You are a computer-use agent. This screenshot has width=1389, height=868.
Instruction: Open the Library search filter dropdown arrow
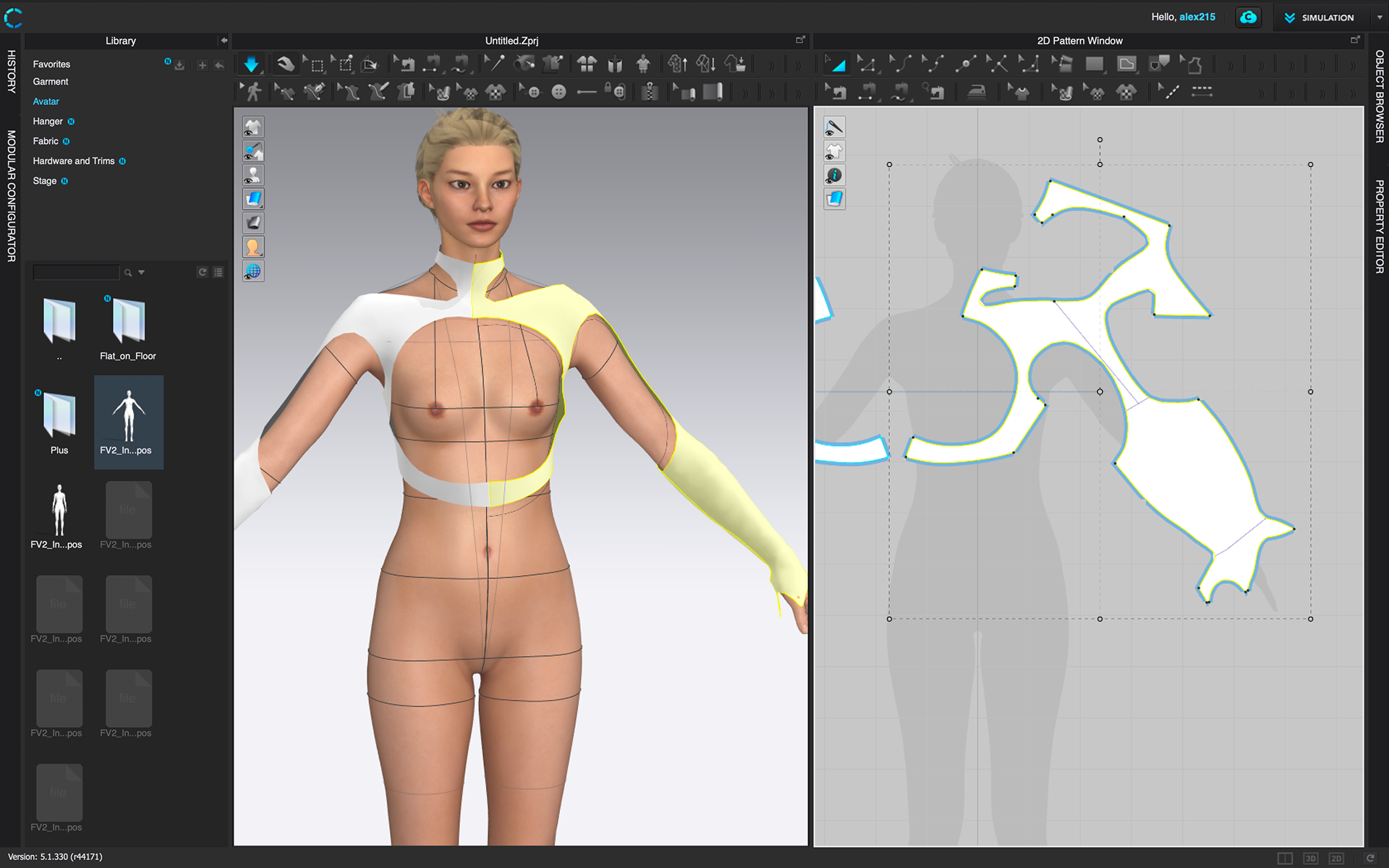tap(141, 273)
